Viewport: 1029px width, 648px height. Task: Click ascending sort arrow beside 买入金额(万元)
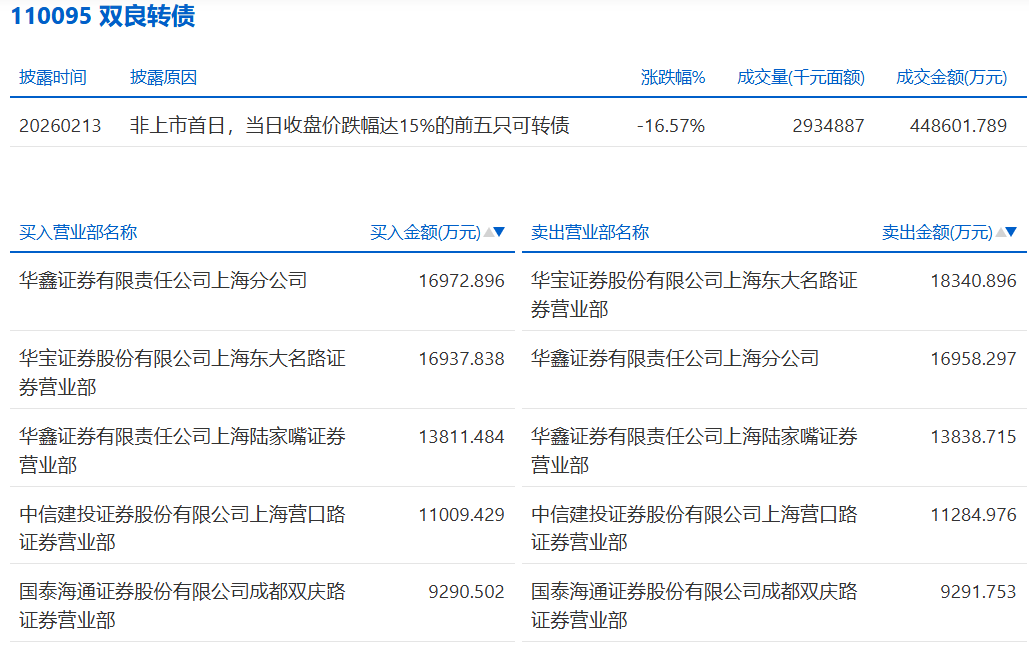488,232
